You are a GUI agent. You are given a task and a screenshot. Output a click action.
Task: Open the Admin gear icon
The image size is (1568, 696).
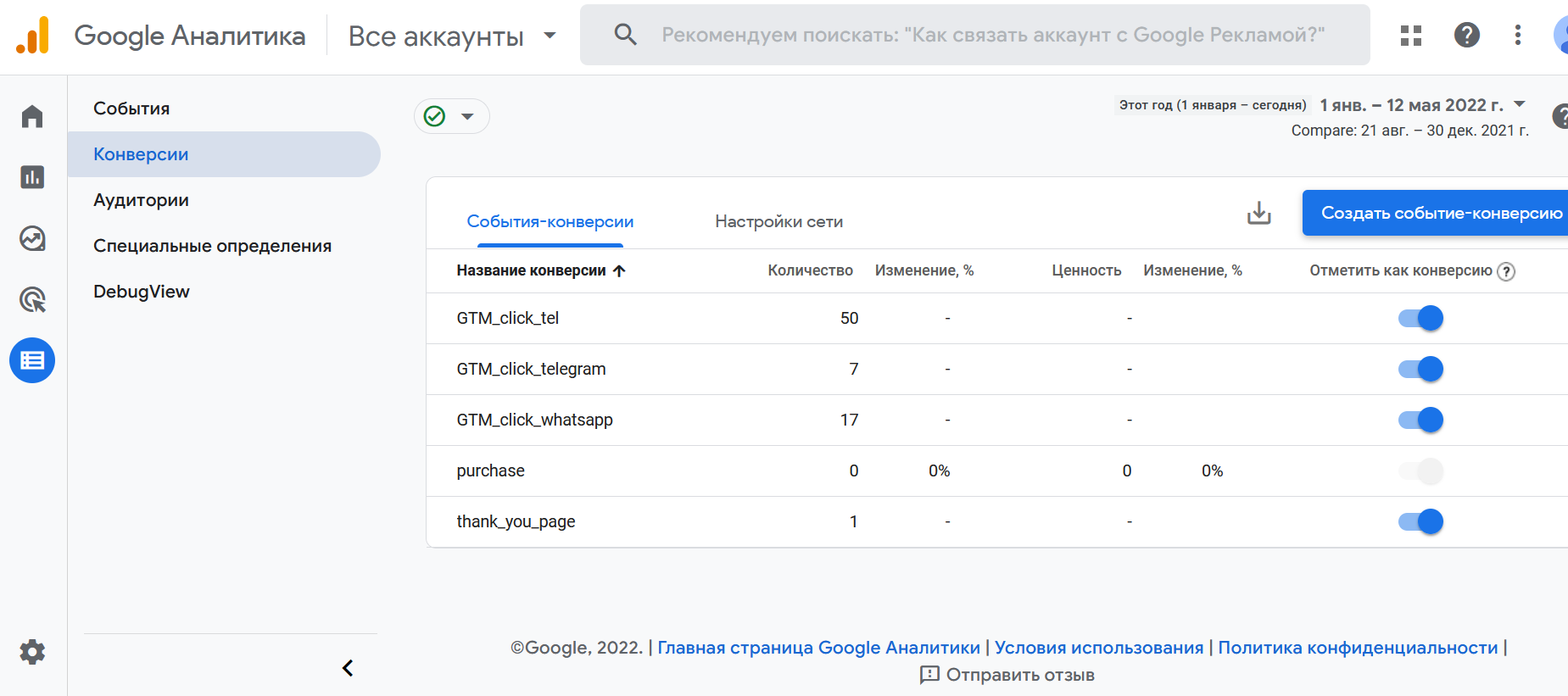[32, 652]
